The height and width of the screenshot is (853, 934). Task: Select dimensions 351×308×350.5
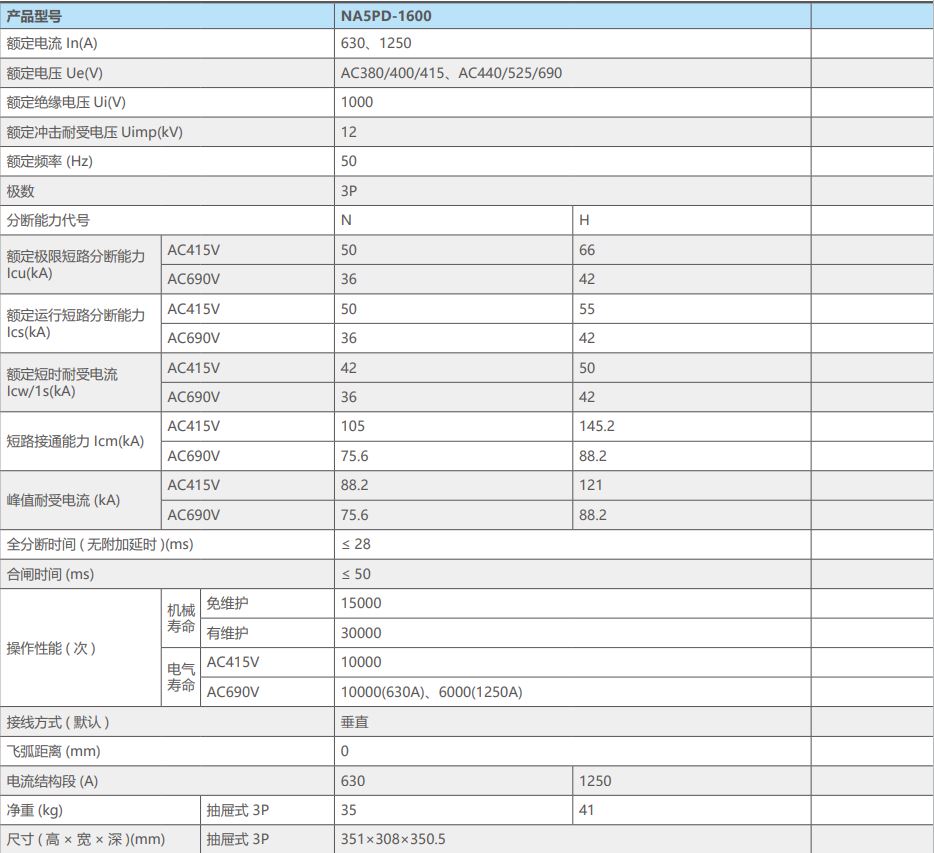393,840
